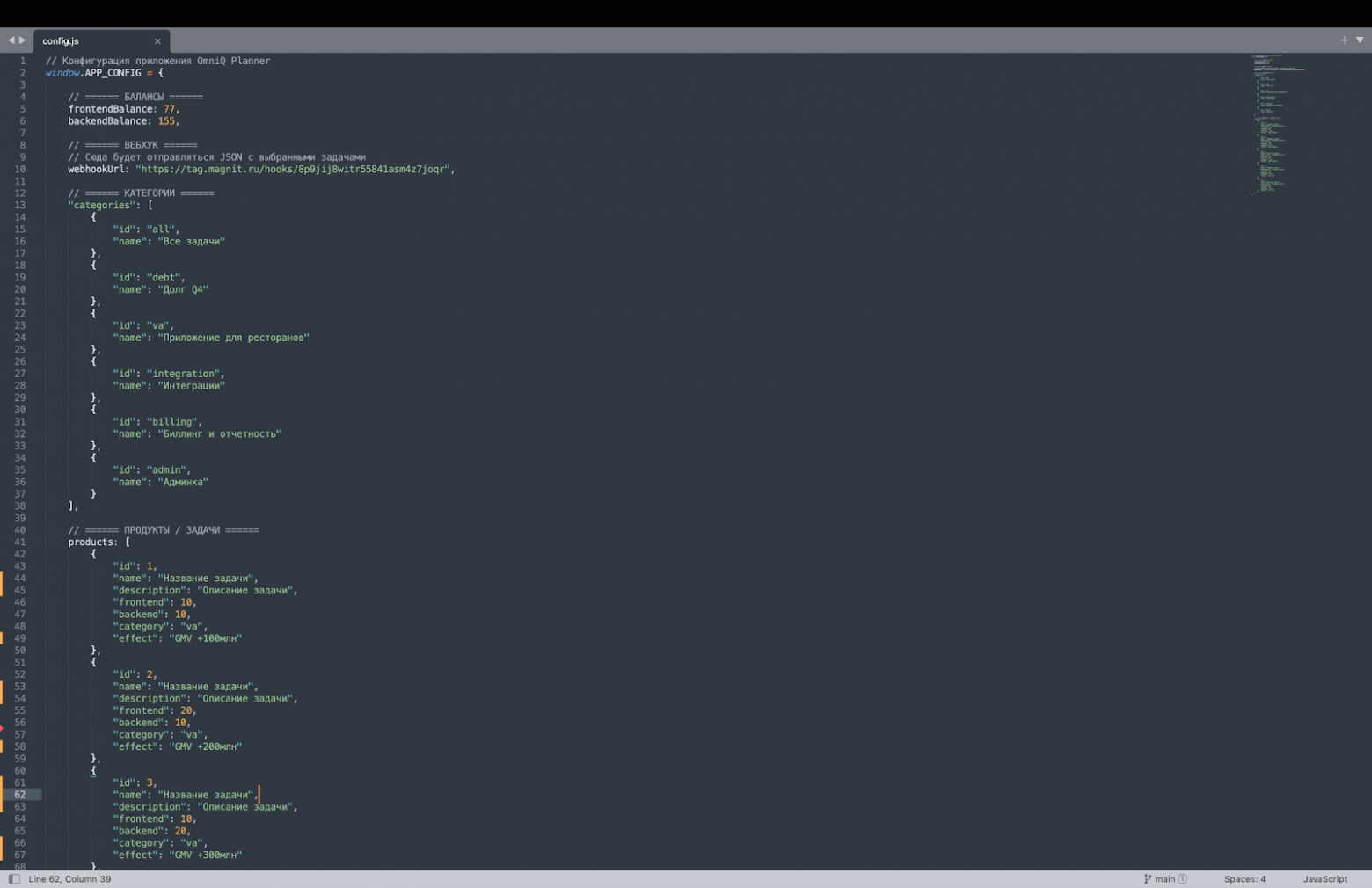The image size is (1372, 888).
Task: Toggle the sidebar from the status bar icon
Action: click(14, 879)
